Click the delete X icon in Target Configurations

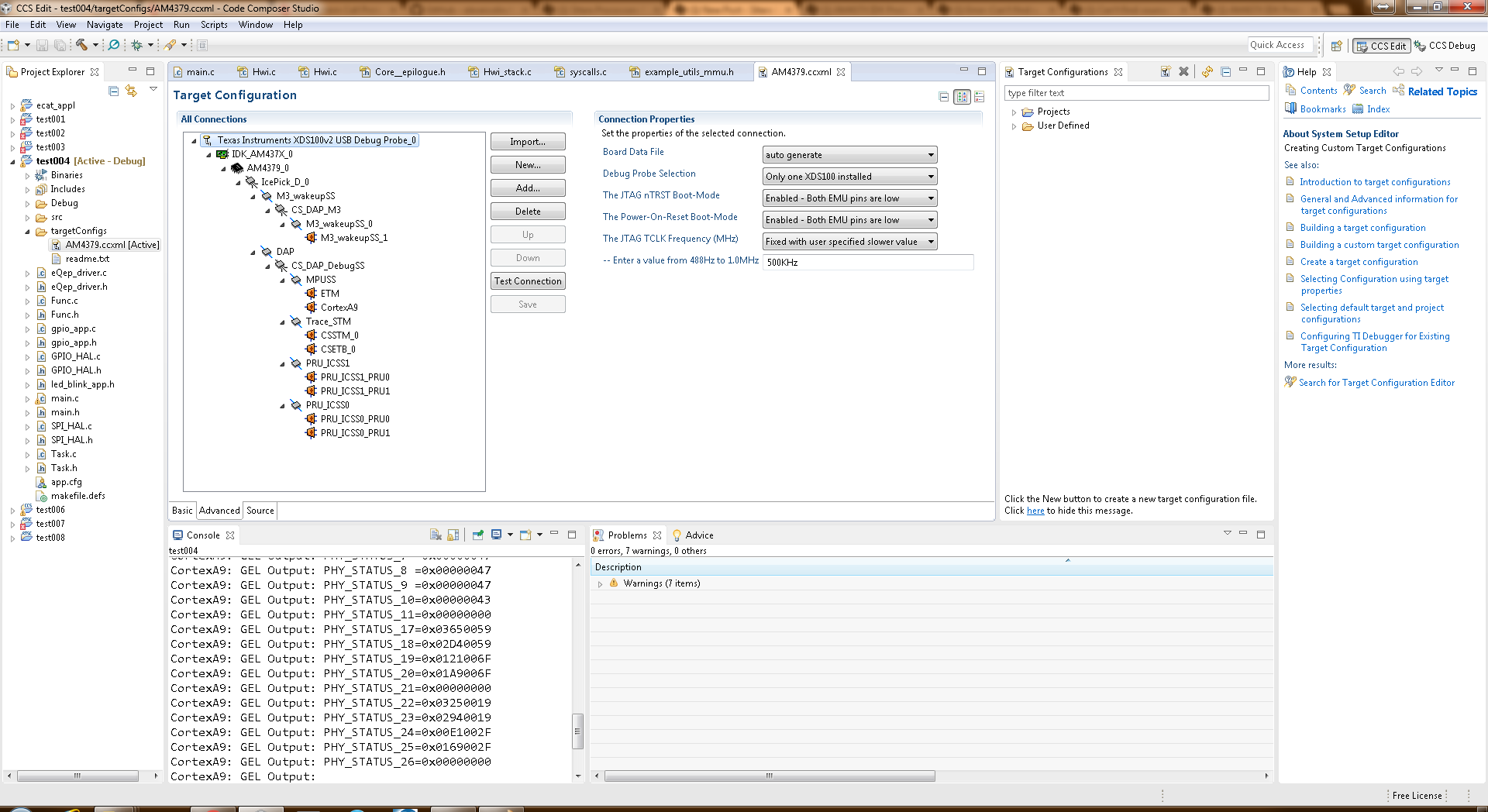pos(1183,71)
